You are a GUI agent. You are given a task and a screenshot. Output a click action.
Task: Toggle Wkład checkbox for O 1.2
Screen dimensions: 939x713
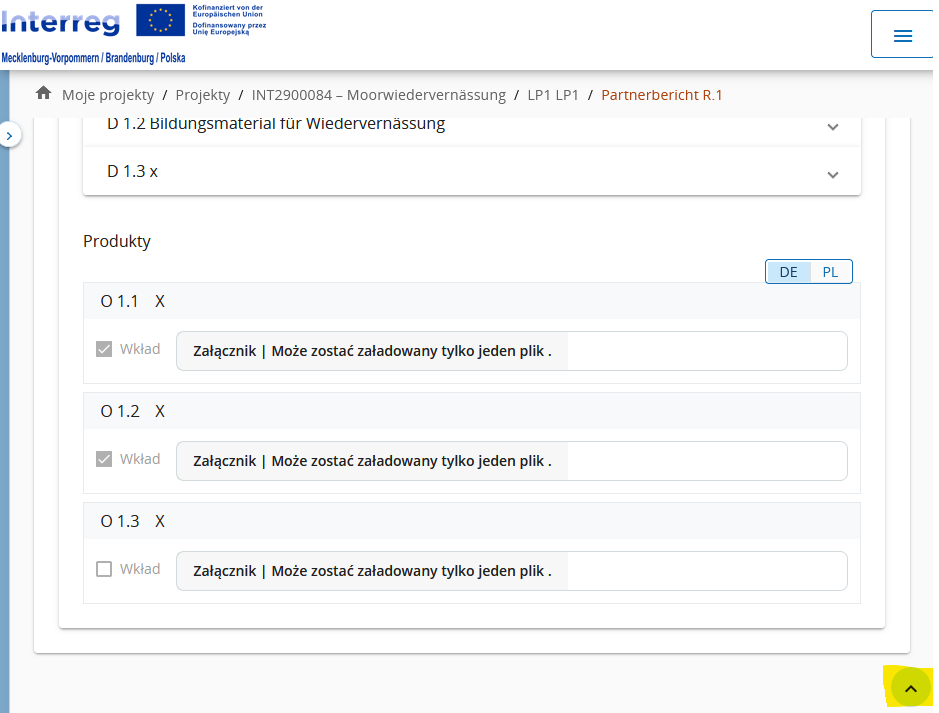(x=104, y=459)
